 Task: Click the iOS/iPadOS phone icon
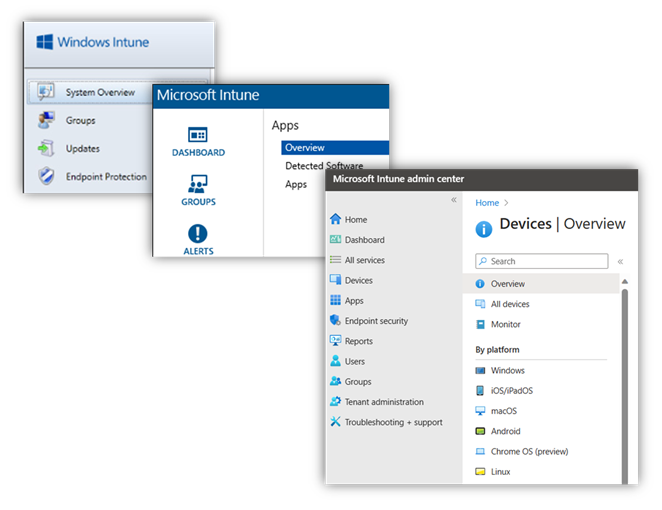(480, 391)
